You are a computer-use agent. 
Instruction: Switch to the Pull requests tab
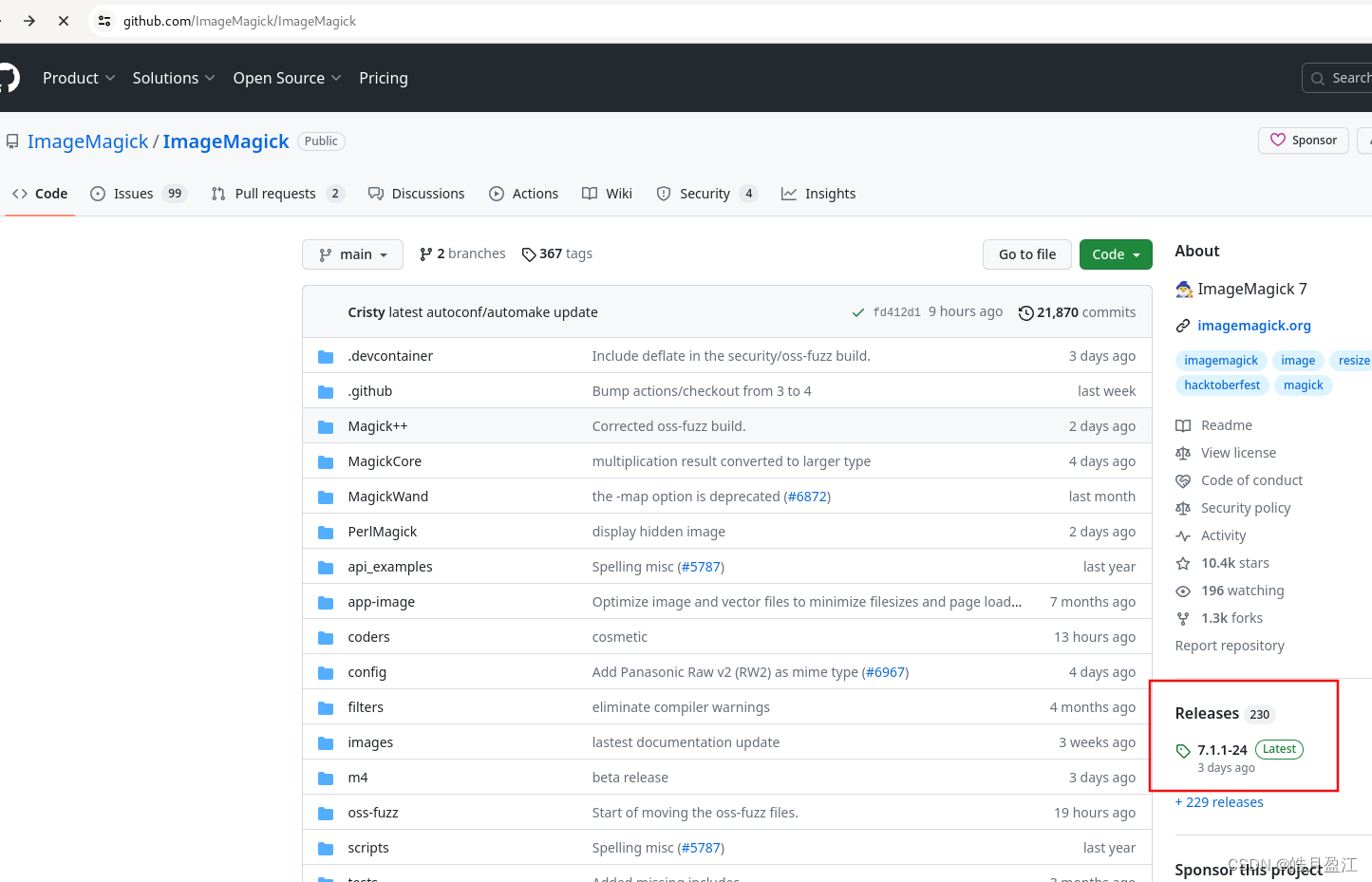tap(277, 194)
